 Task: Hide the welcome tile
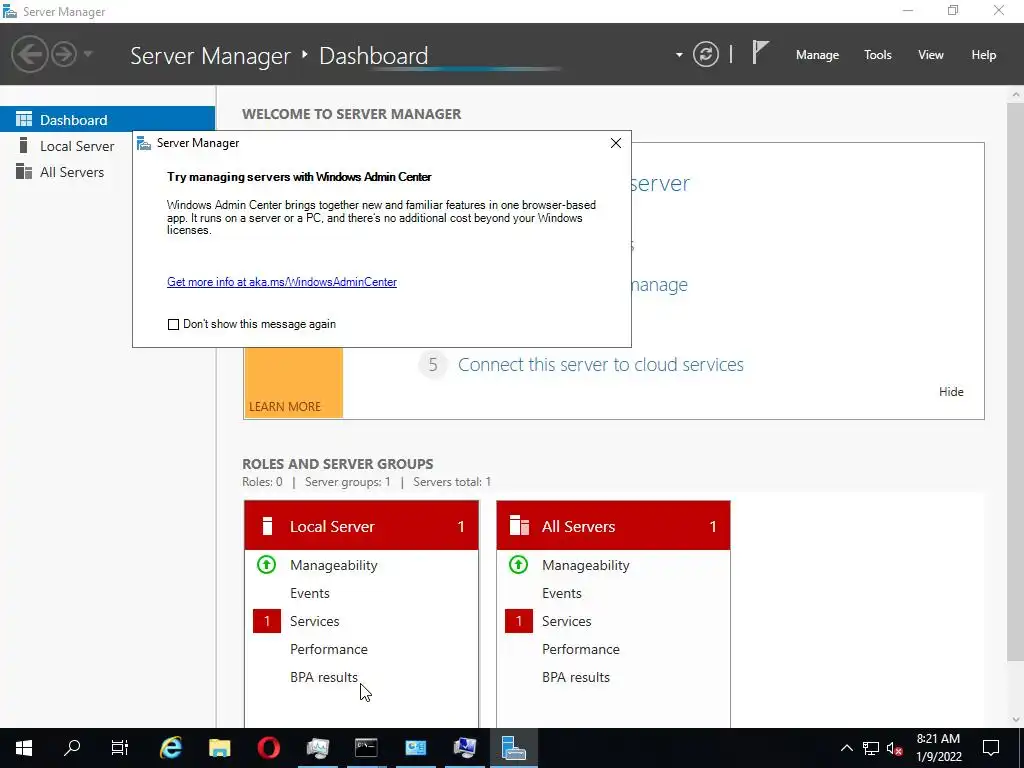(x=951, y=391)
